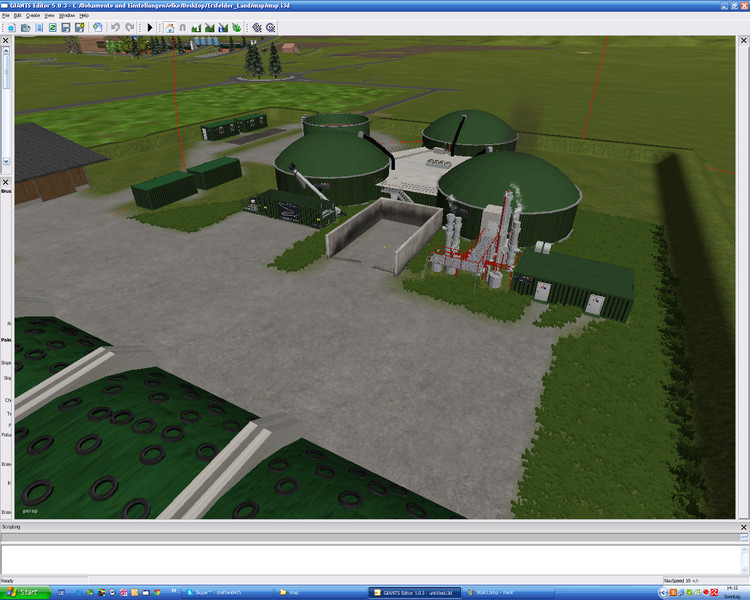Close the right side panel
Screen dimensions: 750x600
pyautogui.click(x=744, y=41)
